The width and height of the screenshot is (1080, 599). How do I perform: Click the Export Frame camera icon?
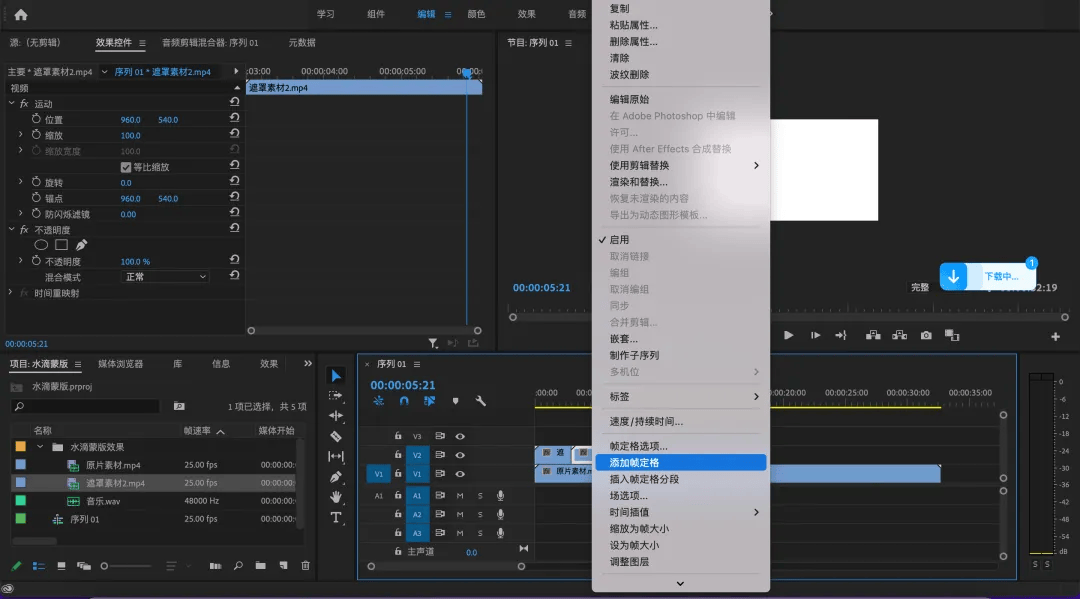click(x=926, y=335)
